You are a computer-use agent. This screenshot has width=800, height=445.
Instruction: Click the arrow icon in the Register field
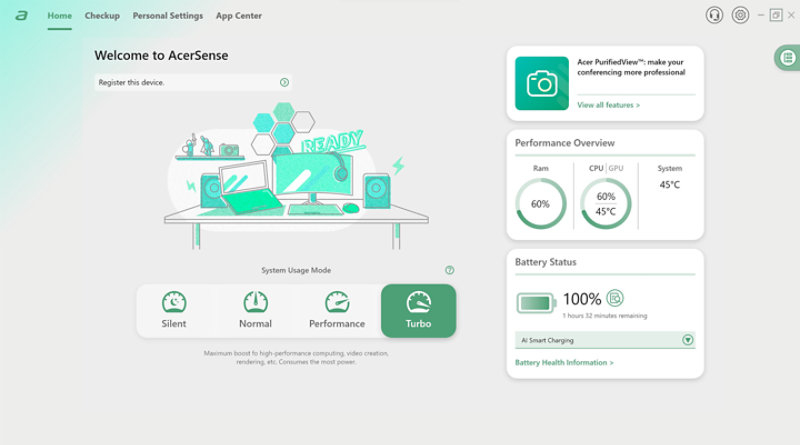tap(284, 82)
